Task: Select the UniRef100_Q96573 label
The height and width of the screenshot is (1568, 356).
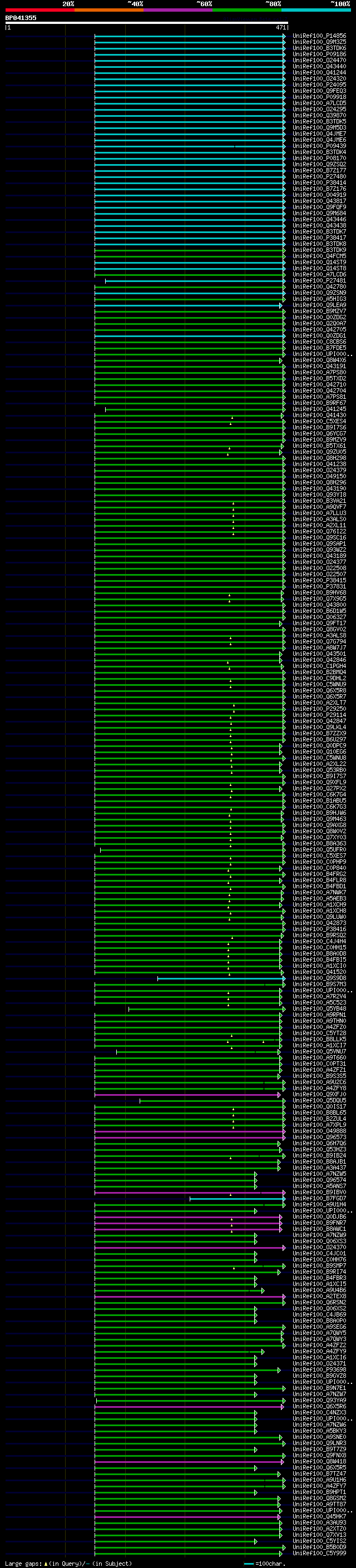Action: pos(319,1137)
